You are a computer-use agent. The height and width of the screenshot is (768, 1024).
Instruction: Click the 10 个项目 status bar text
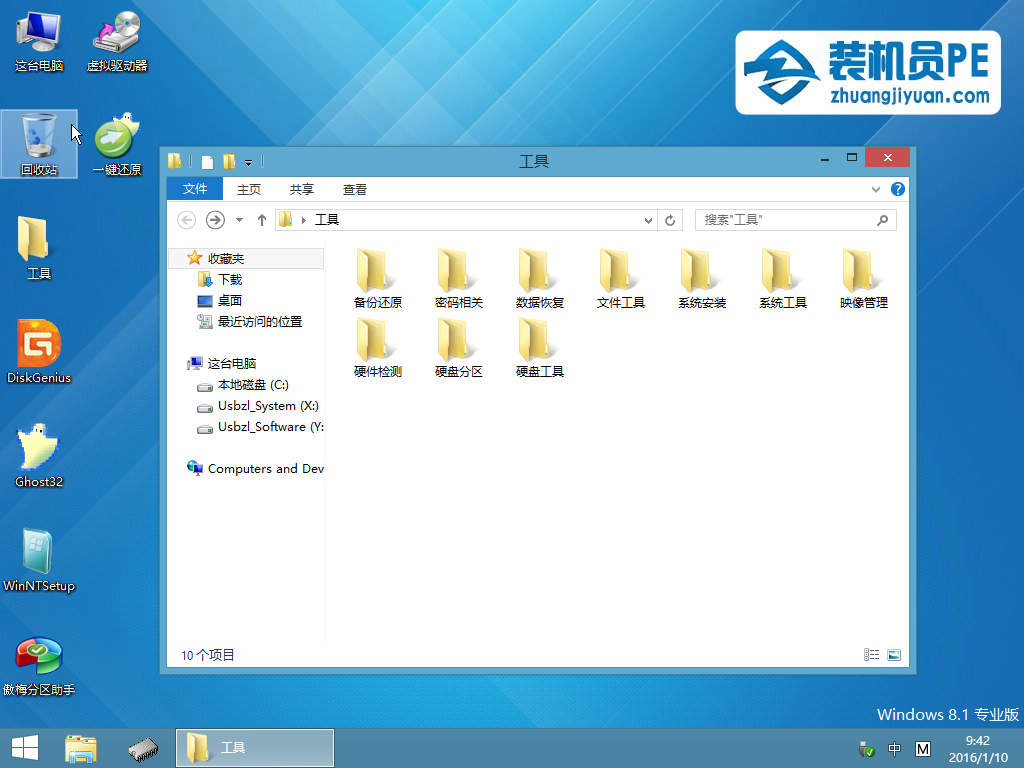click(x=208, y=655)
